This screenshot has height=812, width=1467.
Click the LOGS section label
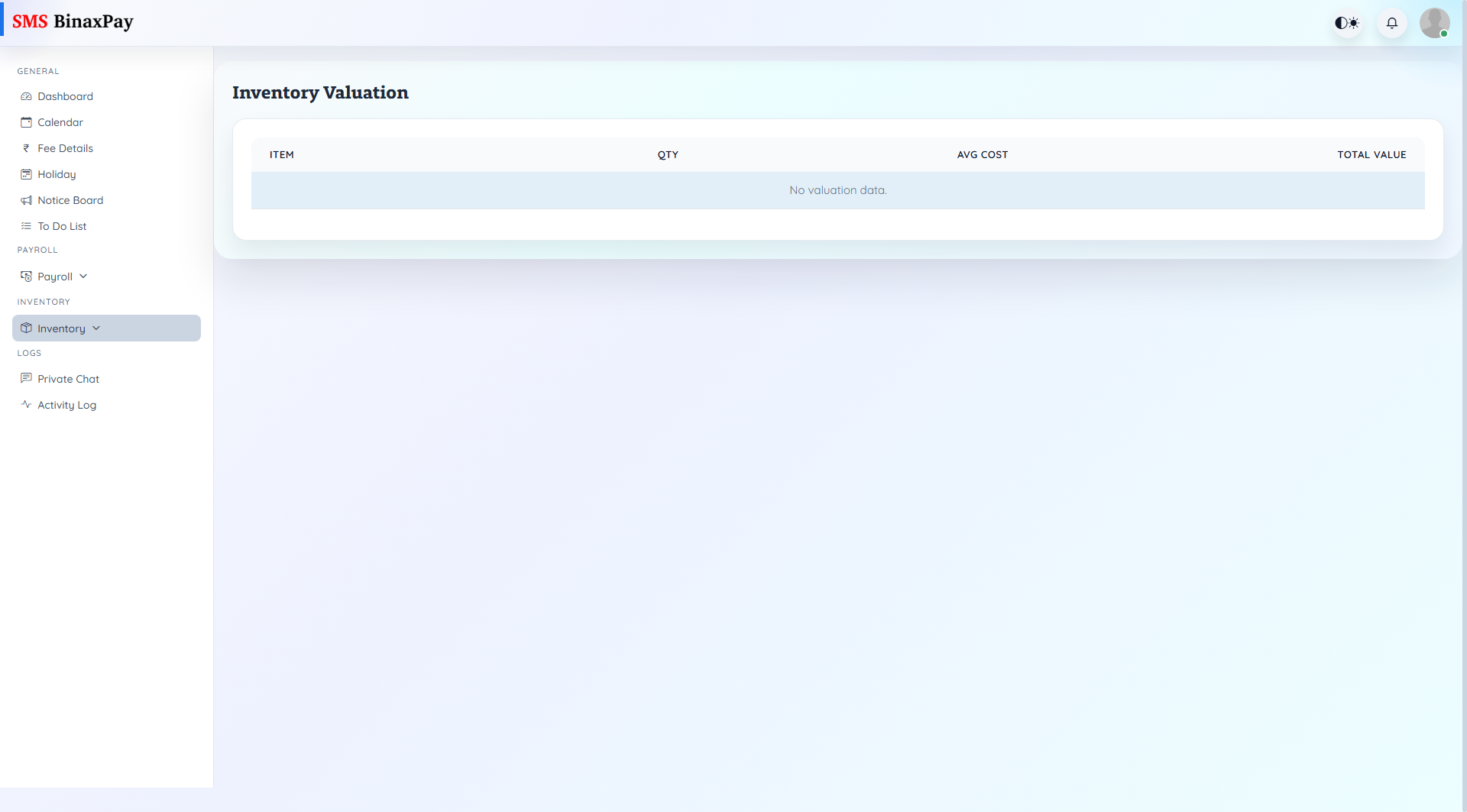click(x=30, y=353)
